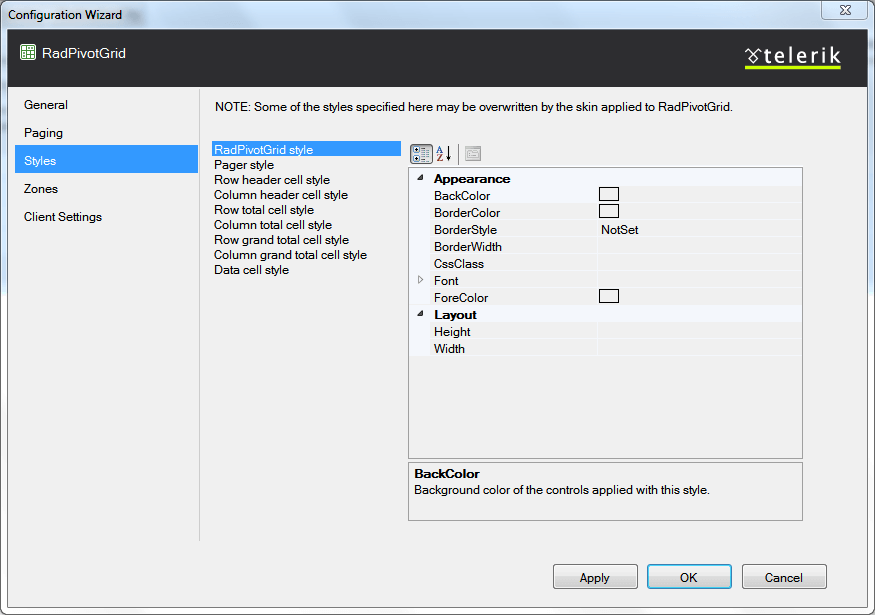Select RadPivotGrid style in the list
875x615 pixels.
tap(306, 149)
